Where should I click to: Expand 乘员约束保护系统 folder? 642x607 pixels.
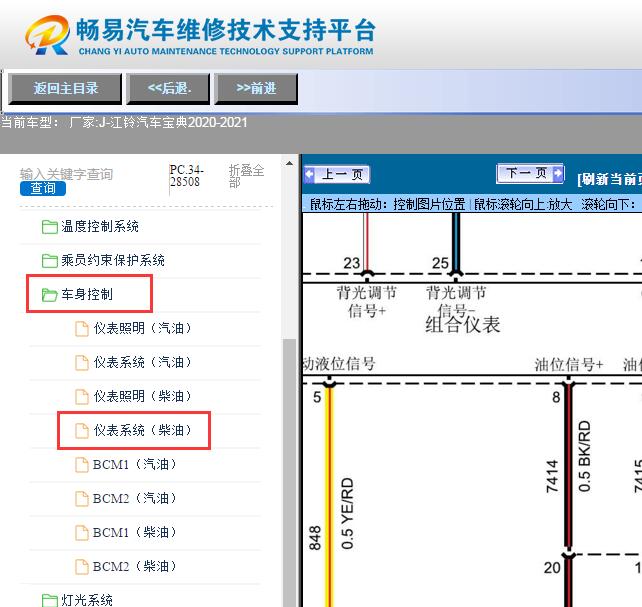(113, 260)
